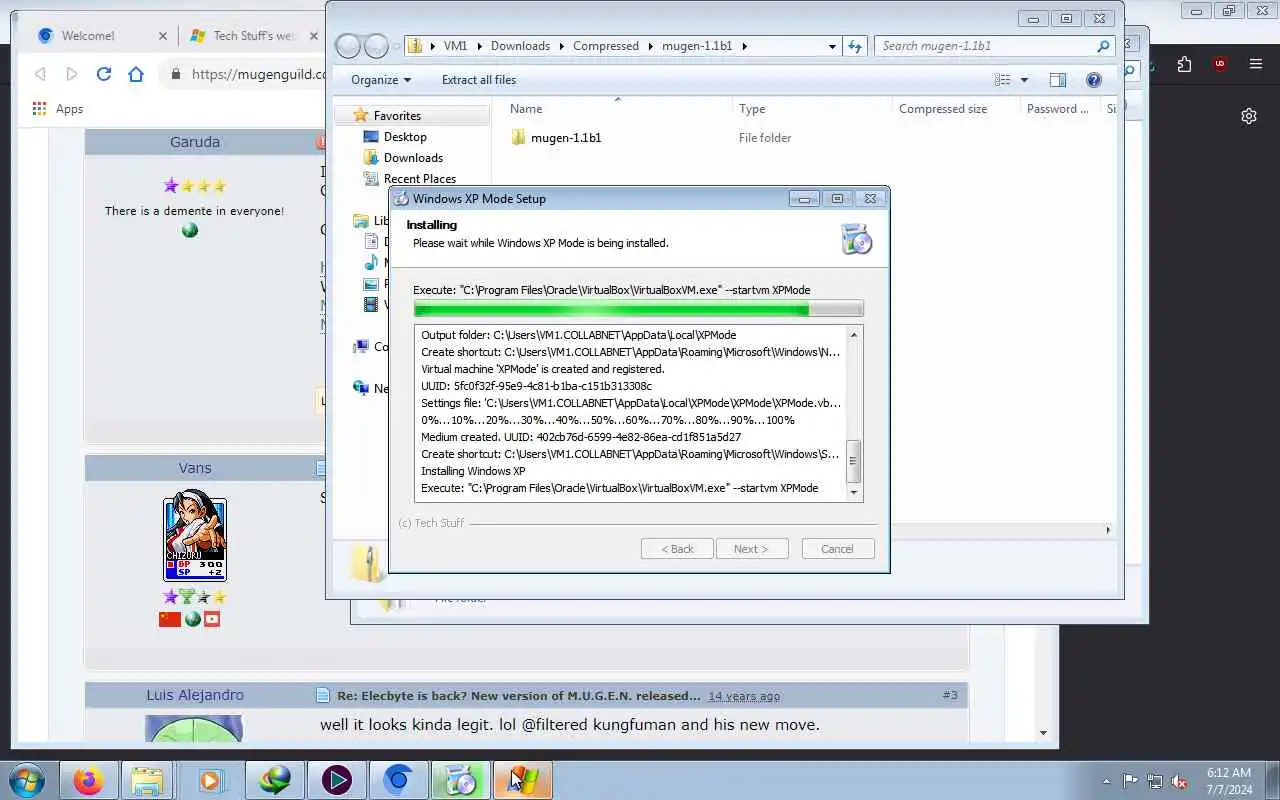Open Action Center flag in tray

click(1130, 781)
